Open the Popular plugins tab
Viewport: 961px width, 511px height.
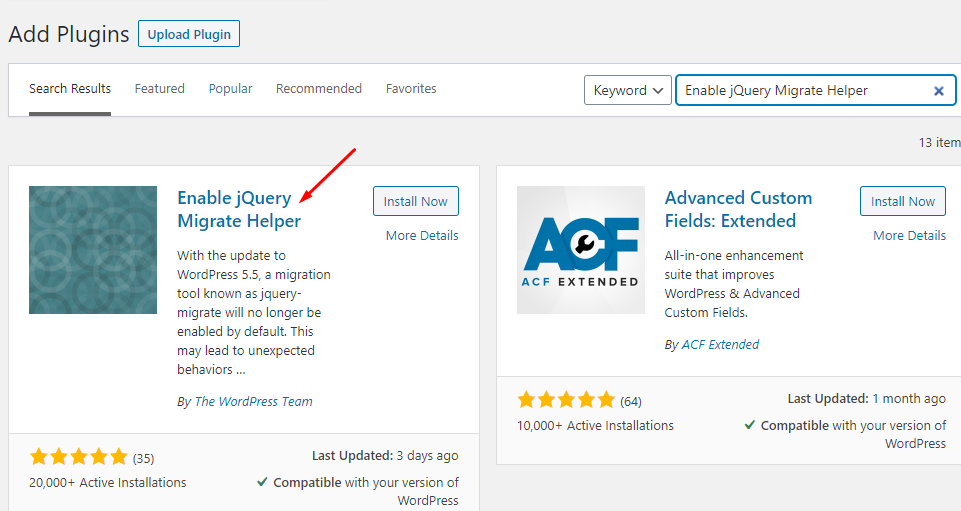pyautogui.click(x=230, y=88)
